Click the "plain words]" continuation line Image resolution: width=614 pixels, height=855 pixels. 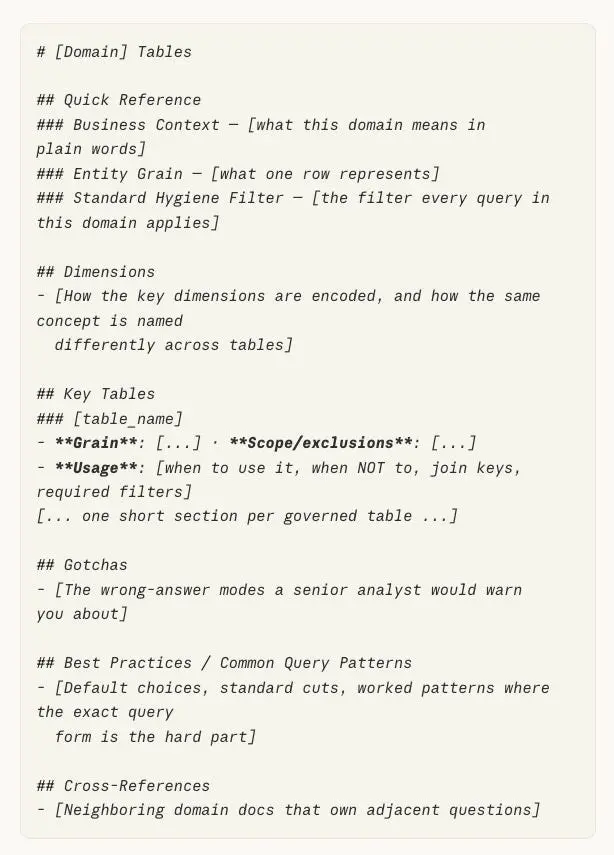(91, 149)
